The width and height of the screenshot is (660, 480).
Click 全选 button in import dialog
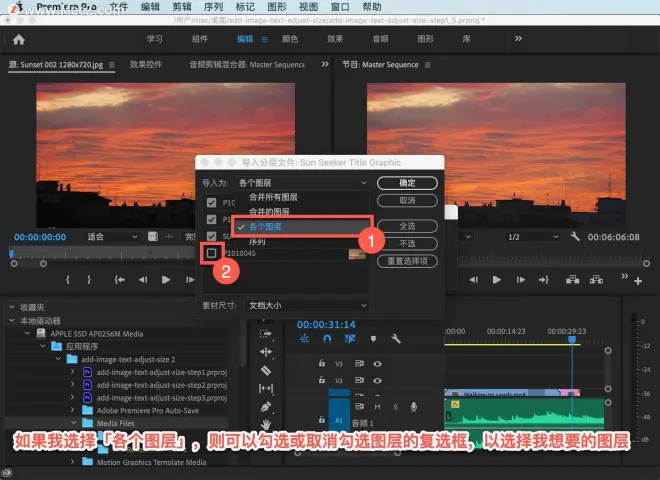pyautogui.click(x=407, y=226)
